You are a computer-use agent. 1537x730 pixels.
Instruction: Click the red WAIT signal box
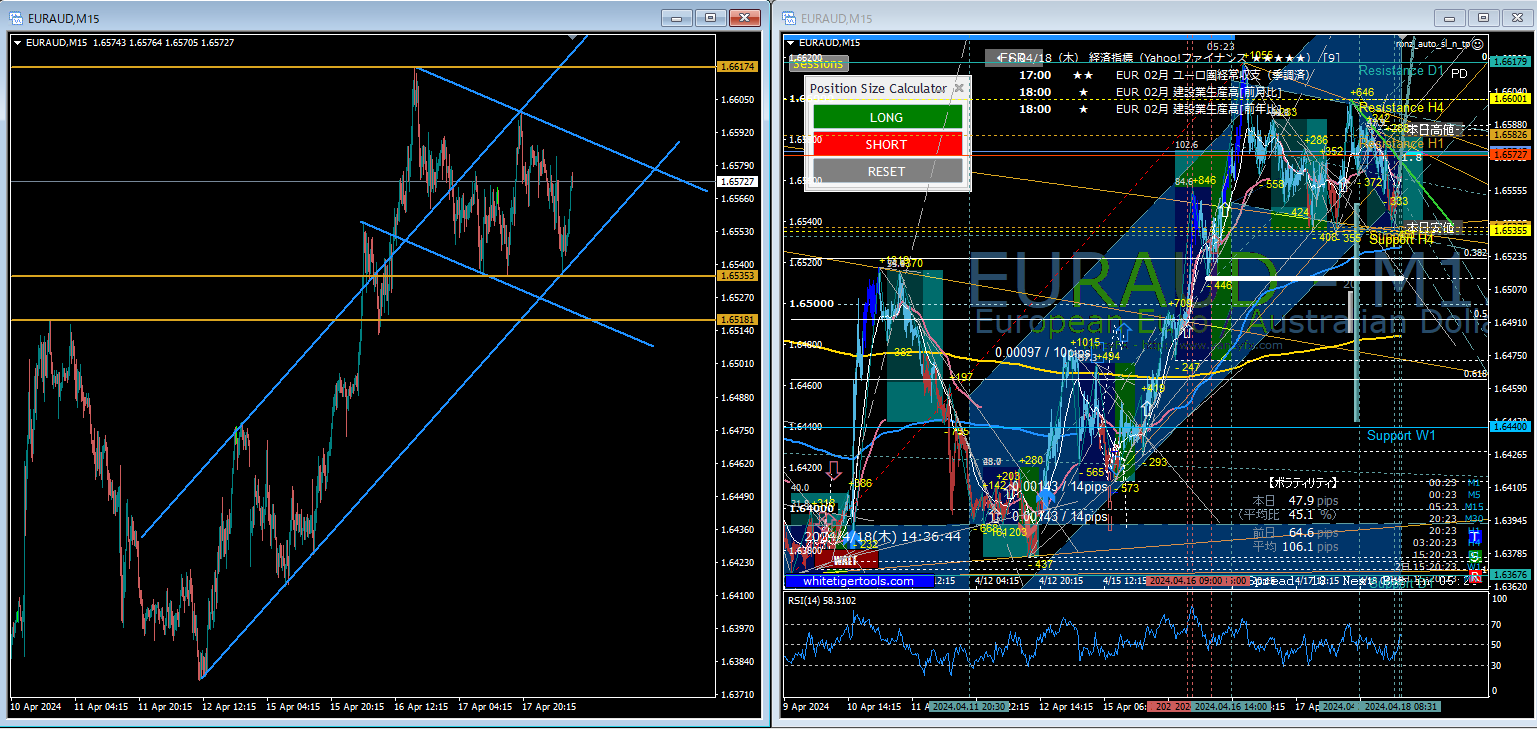click(846, 561)
